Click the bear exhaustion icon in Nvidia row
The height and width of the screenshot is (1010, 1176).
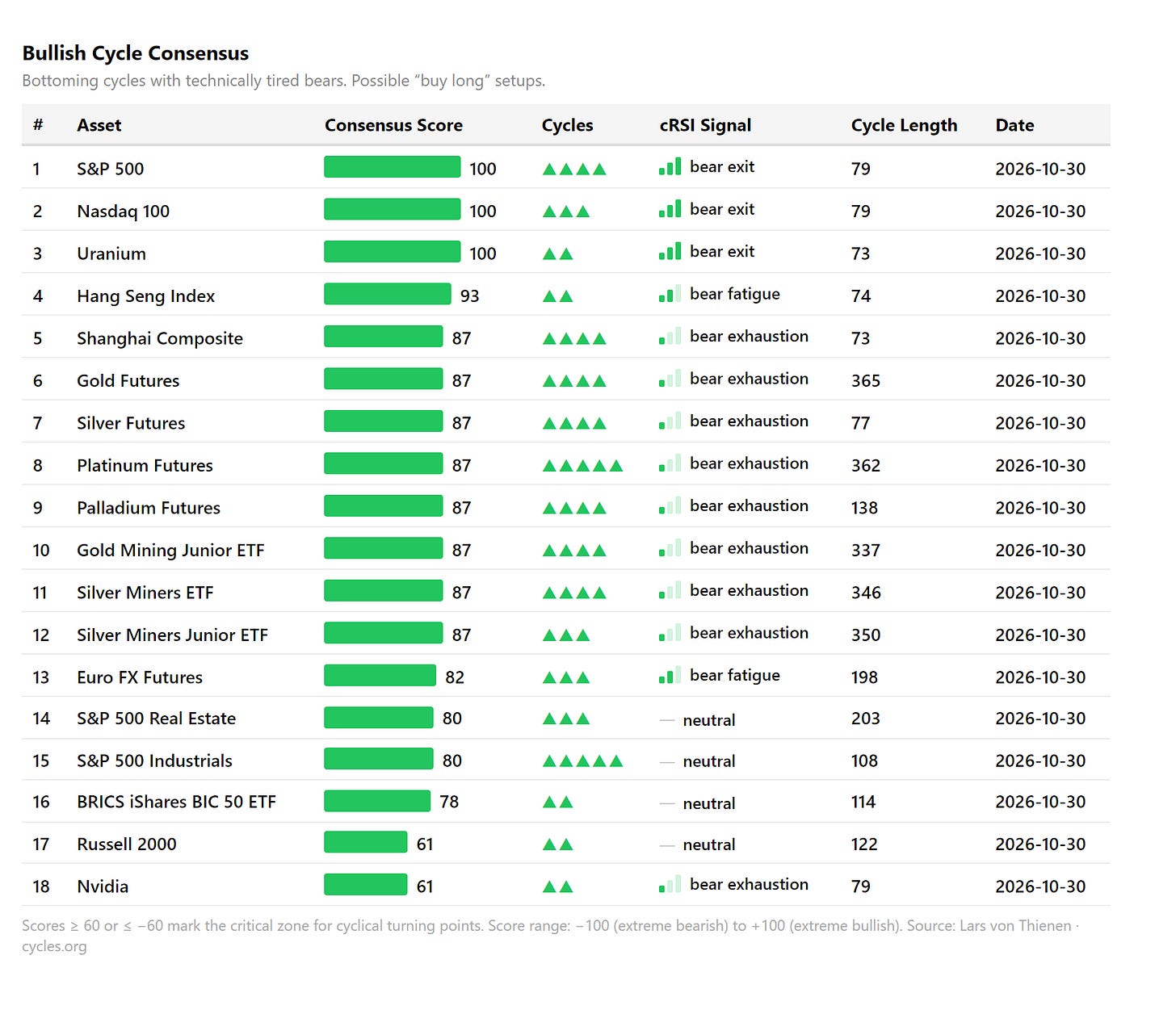pyautogui.click(x=670, y=884)
